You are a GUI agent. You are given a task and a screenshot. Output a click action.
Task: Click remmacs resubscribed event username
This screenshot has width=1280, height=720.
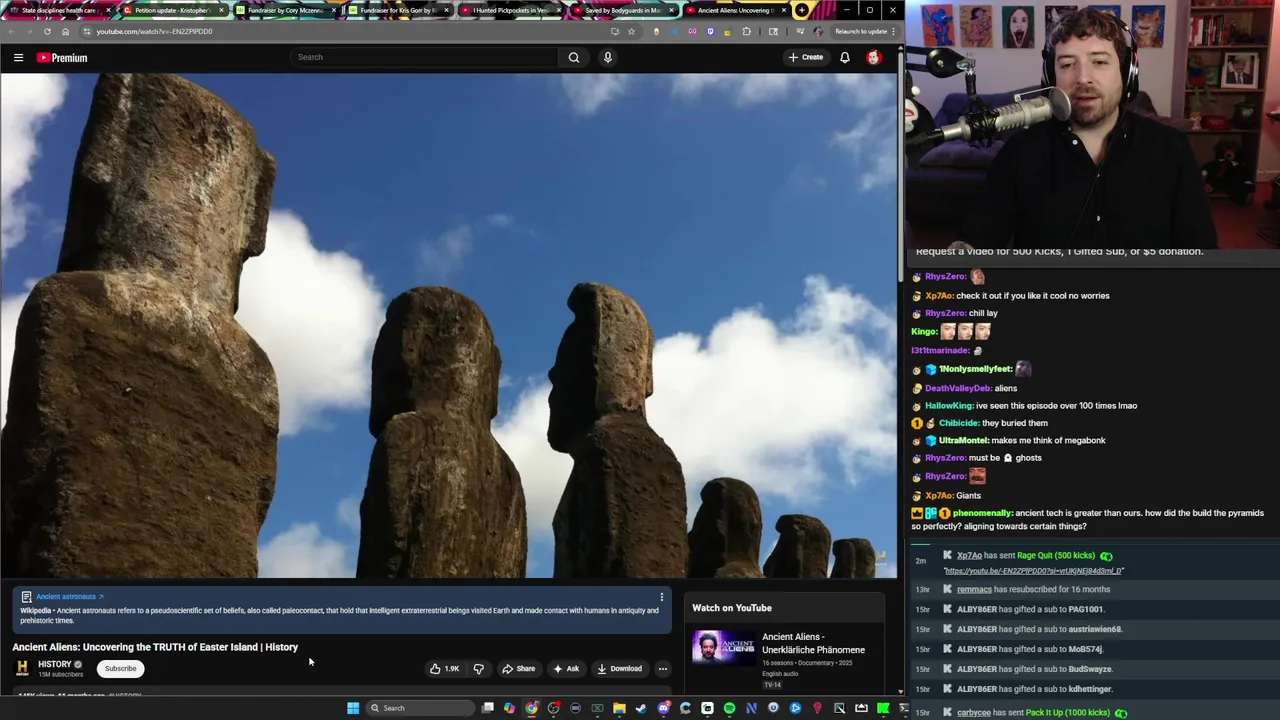[x=974, y=590]
